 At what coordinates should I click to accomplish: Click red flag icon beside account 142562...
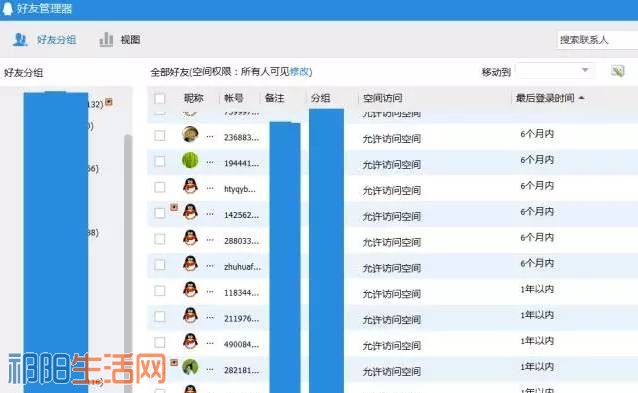pyautogui.click(x=174, y=207)
